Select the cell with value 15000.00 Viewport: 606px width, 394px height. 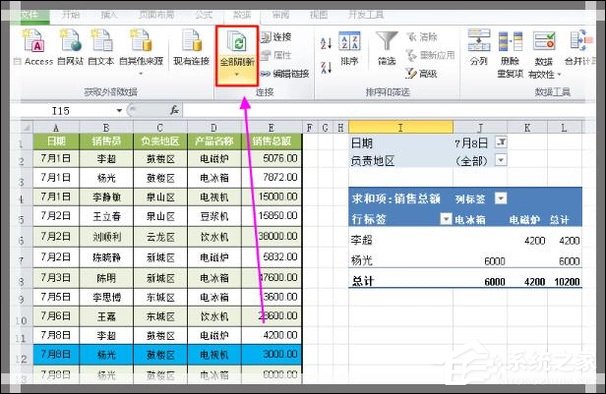271,197
